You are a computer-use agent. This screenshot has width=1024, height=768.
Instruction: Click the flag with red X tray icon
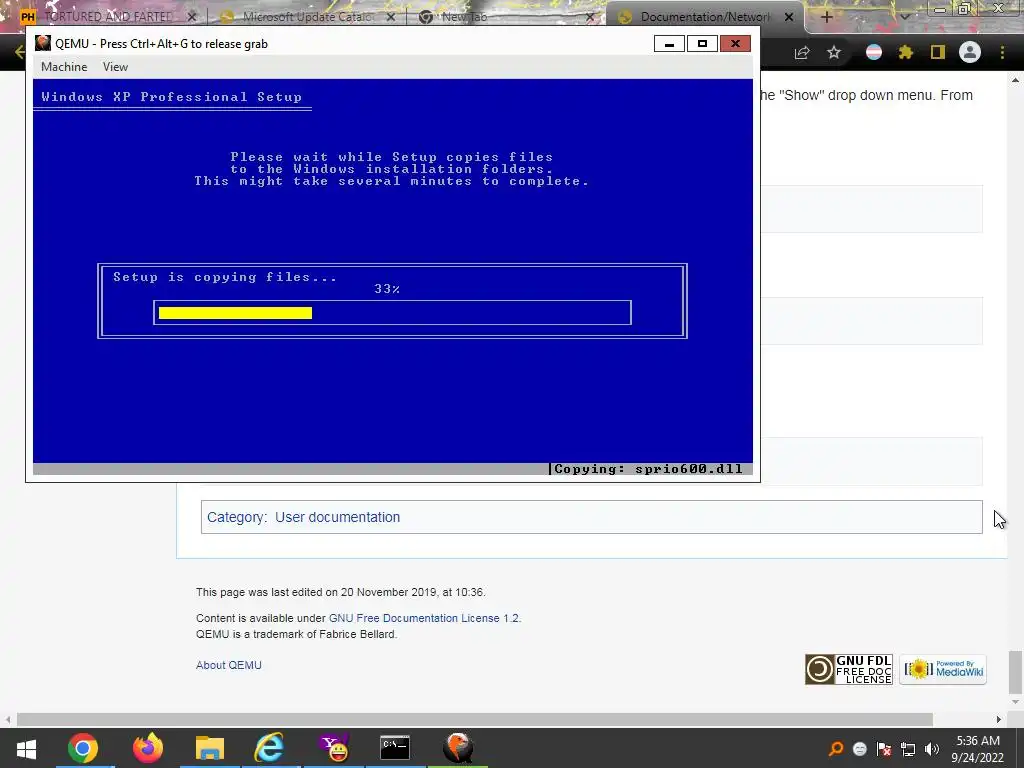click(884, 749)
